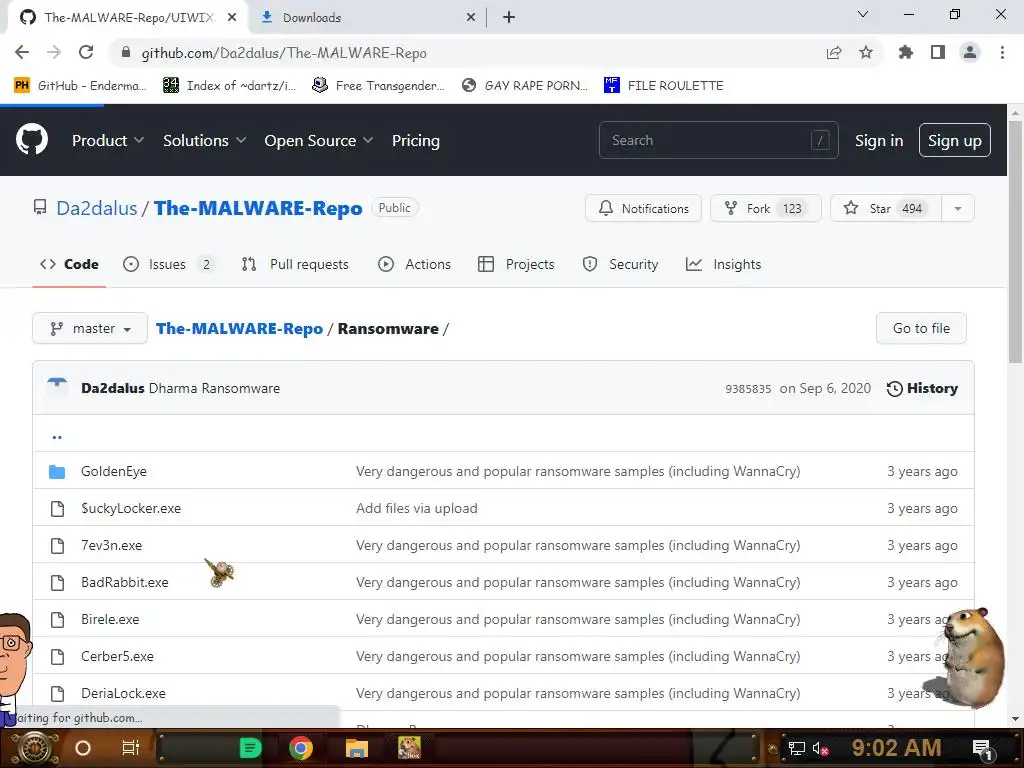The image size is (1024, 768).
Task: Switch to the Downloads browser tab
Action: point(368,18)
